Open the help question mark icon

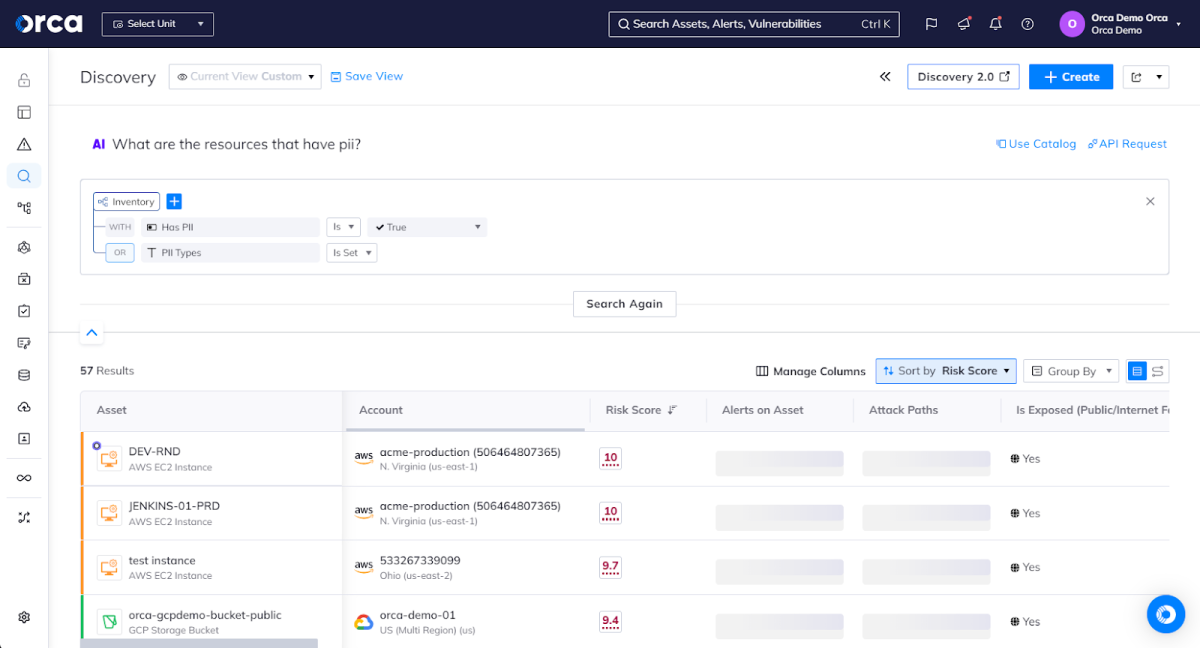(x=1027, y=24)
